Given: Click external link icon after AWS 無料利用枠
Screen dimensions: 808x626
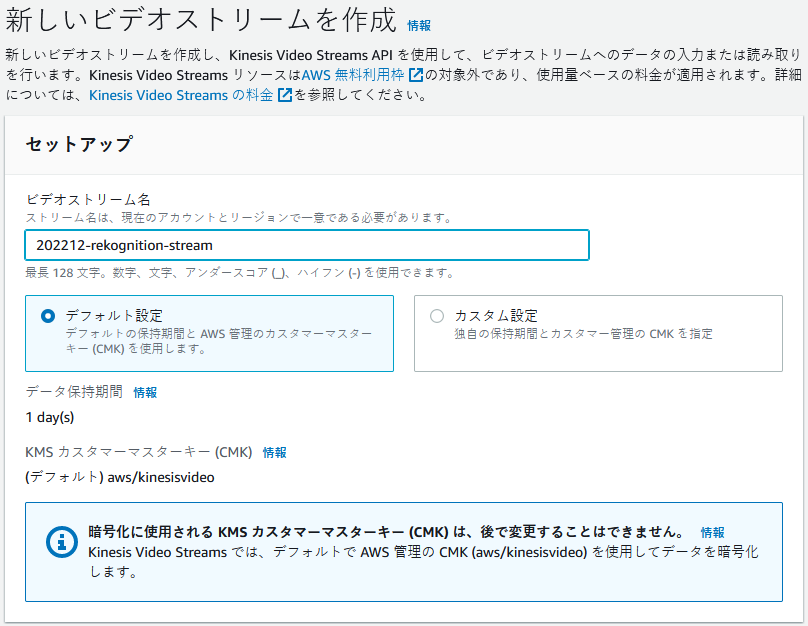Looking at the screenshot, I should click(415, 75).
